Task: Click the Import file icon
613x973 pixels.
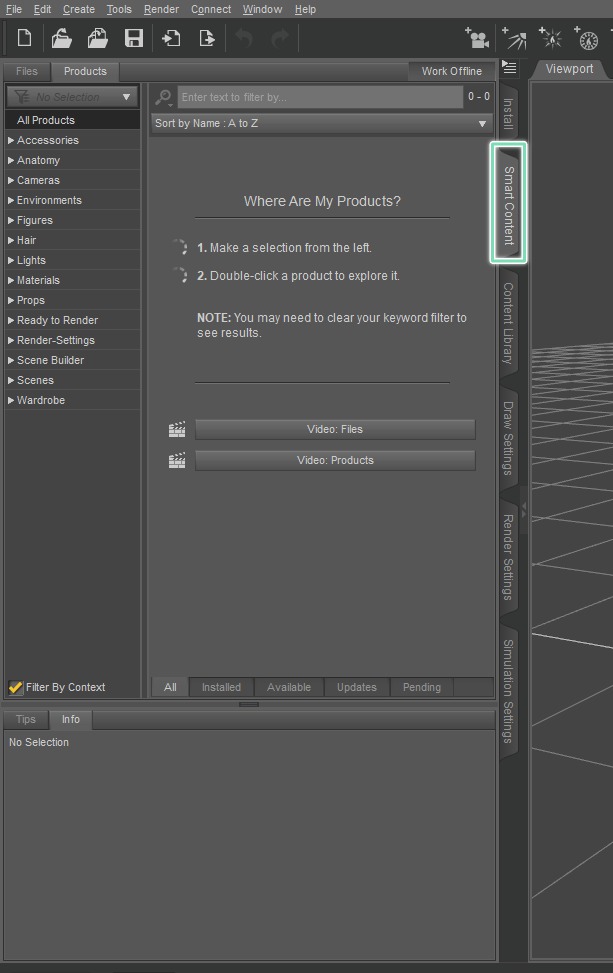Action: (x=171, y=38)
